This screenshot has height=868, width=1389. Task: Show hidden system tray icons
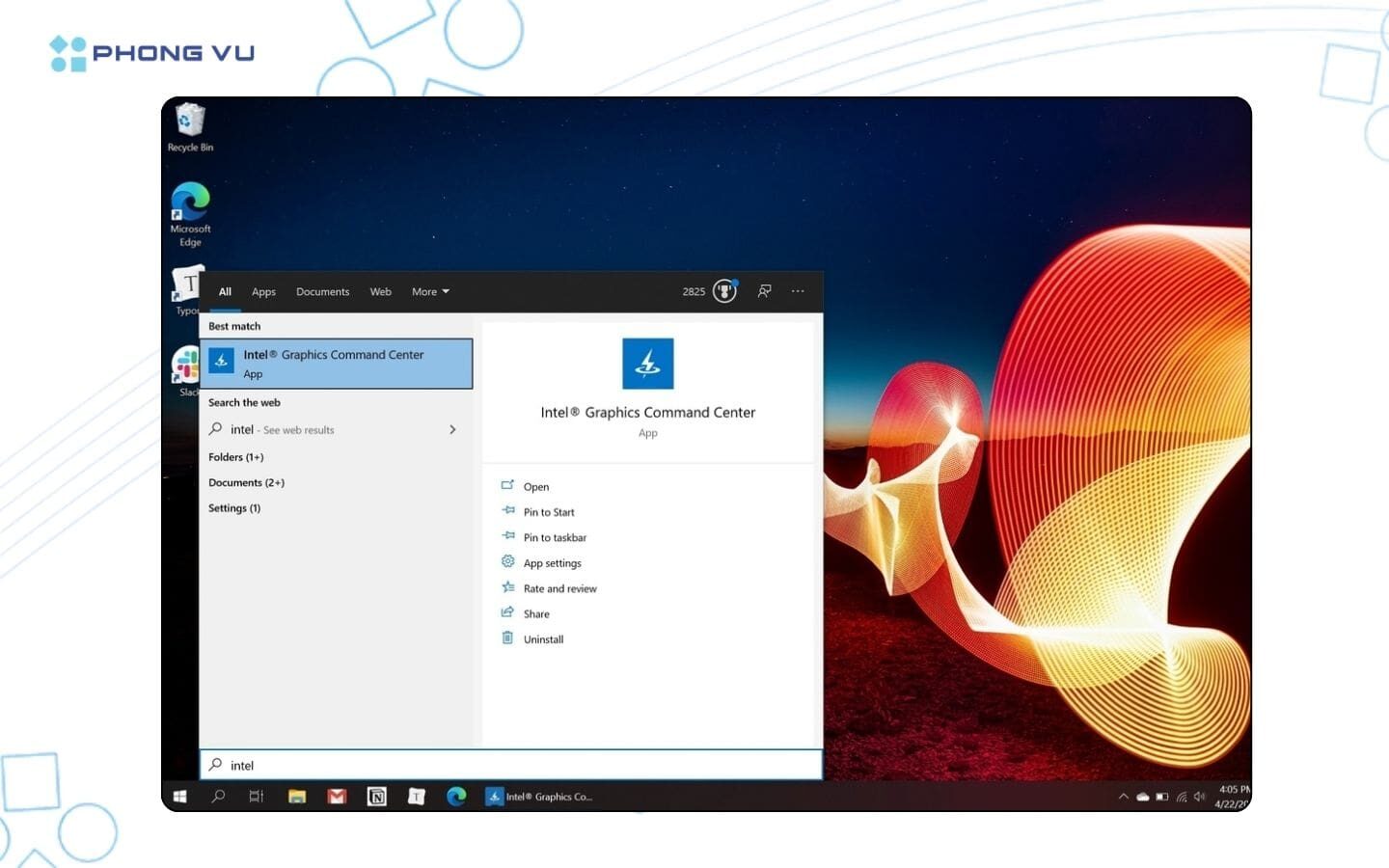[1123, 797]
